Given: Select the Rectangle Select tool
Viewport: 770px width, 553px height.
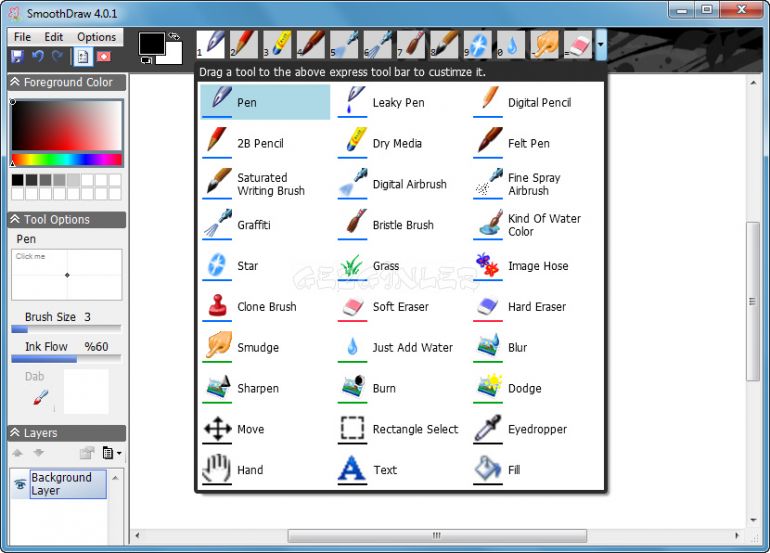Looking at the screenshot, I should (414, 429).
